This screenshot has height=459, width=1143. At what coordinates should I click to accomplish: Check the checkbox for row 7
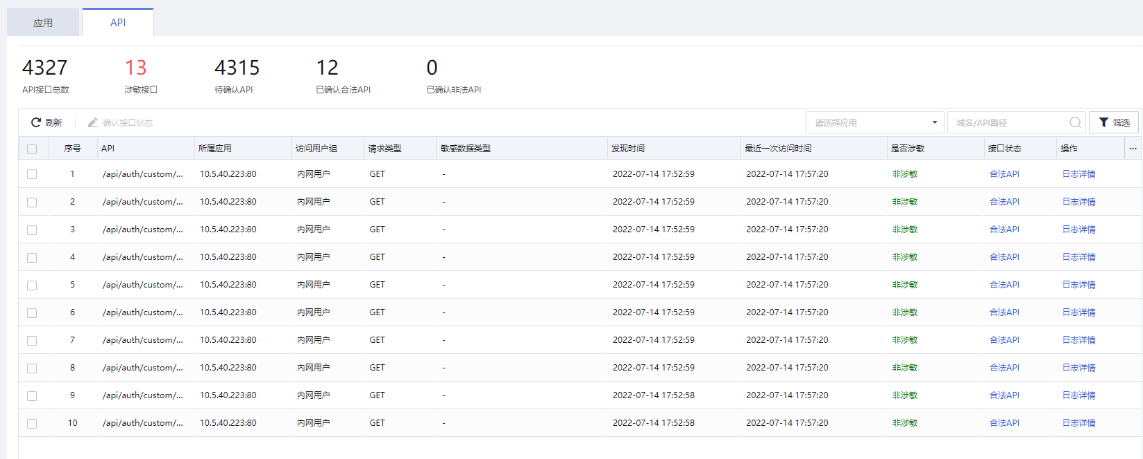click(x=31, y=340)
